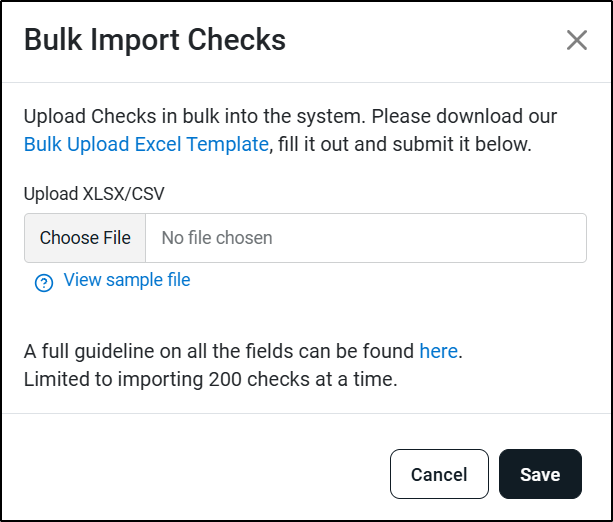Click the 'No file chosen' field

click(x=366, y=238)
